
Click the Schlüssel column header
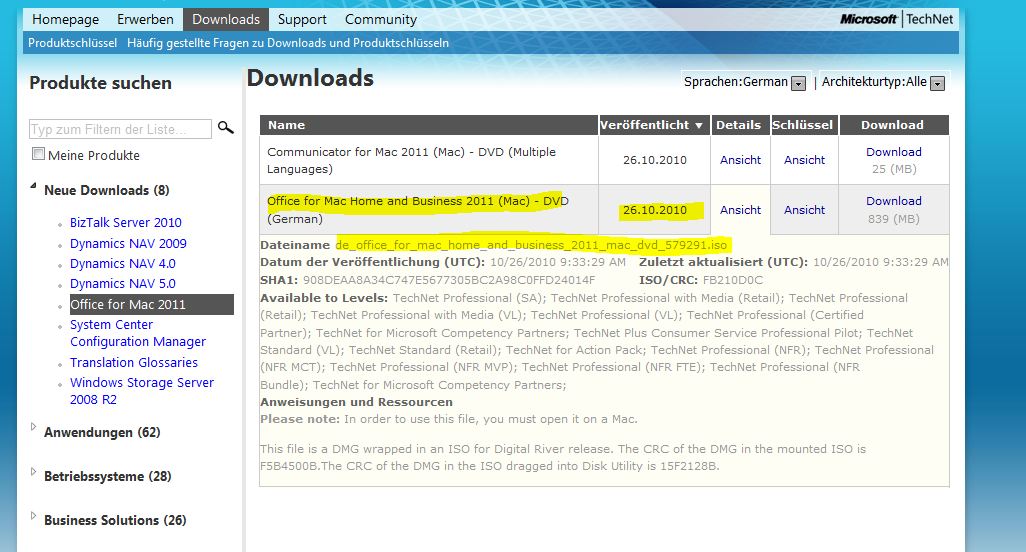pos(802,125)
